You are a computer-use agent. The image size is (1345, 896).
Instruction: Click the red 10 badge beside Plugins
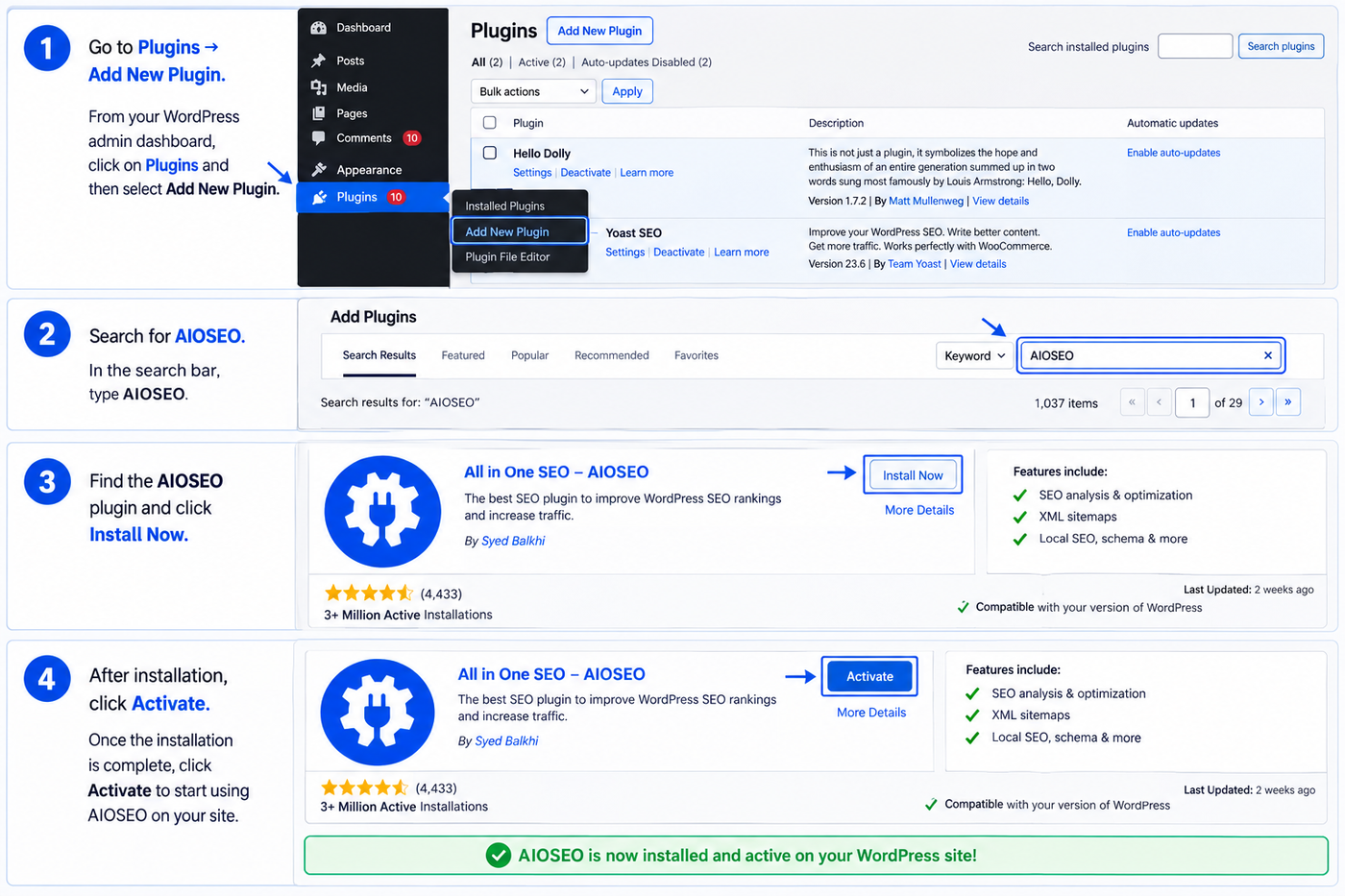click(396, 197)
